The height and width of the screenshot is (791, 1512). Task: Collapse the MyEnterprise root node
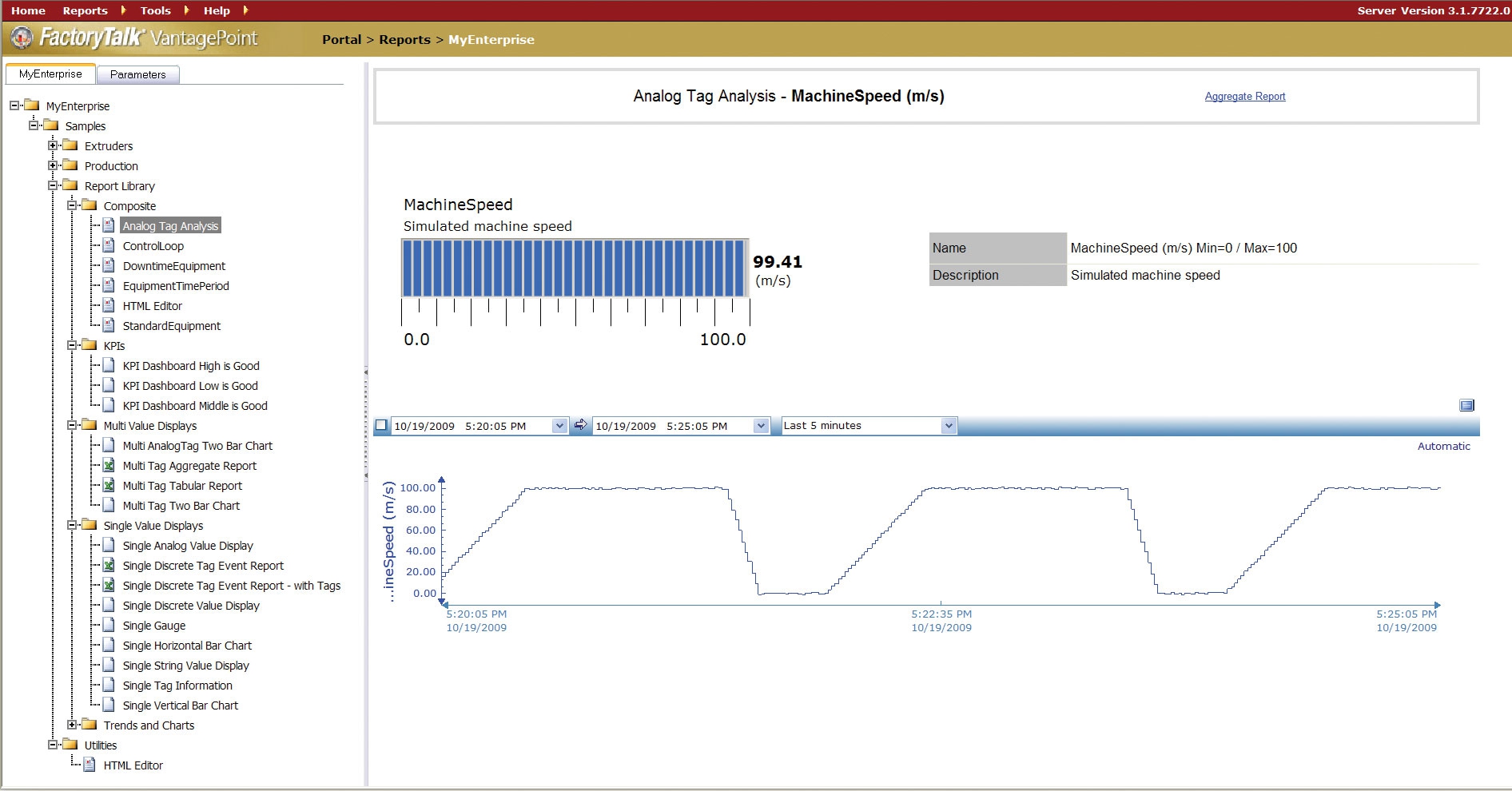(14, 105)
